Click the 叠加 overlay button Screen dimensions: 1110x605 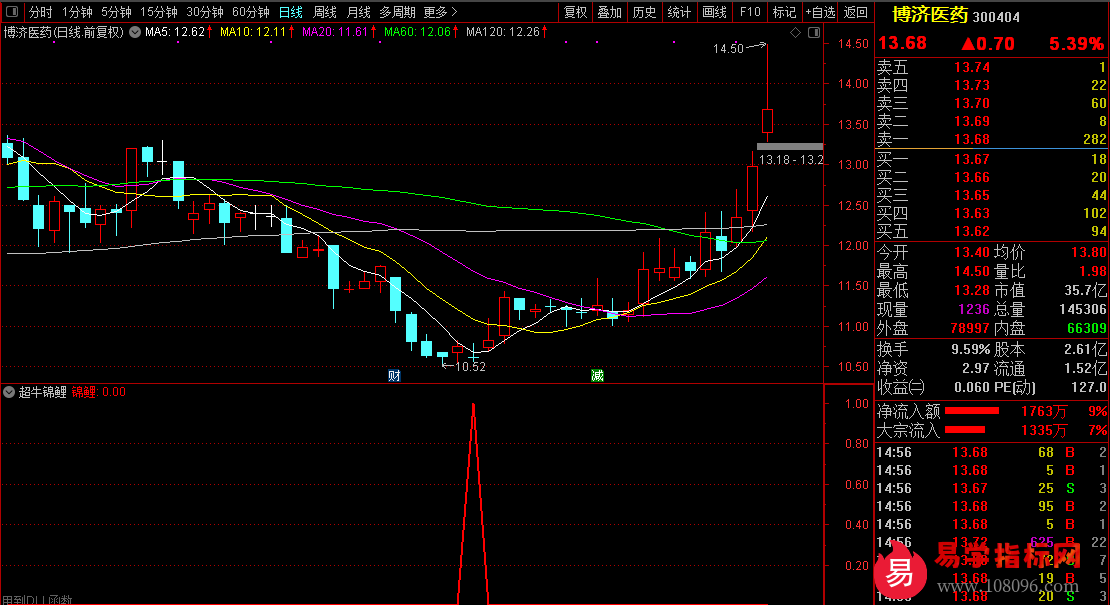[x=610, y=12]
